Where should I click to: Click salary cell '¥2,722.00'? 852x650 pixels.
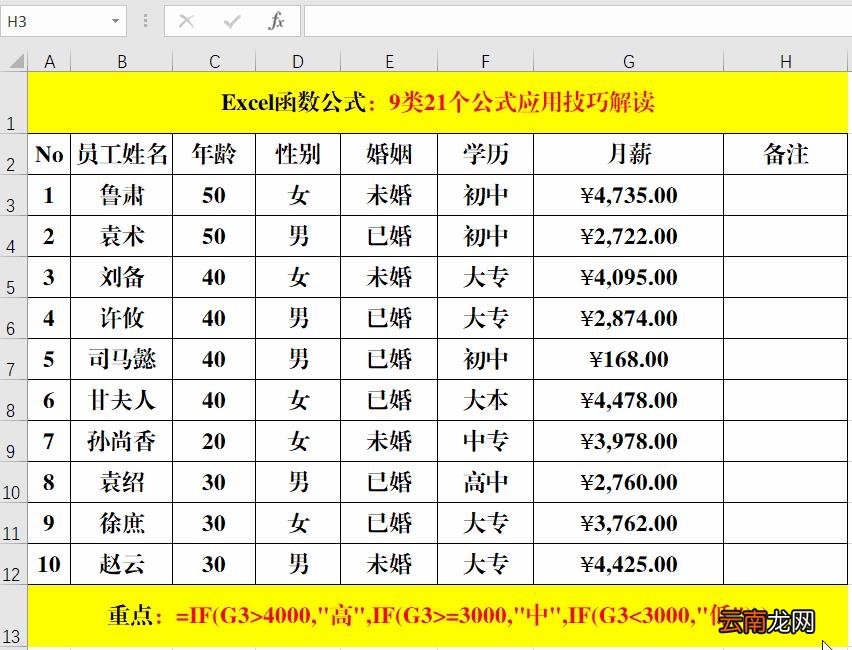[629, 236]
